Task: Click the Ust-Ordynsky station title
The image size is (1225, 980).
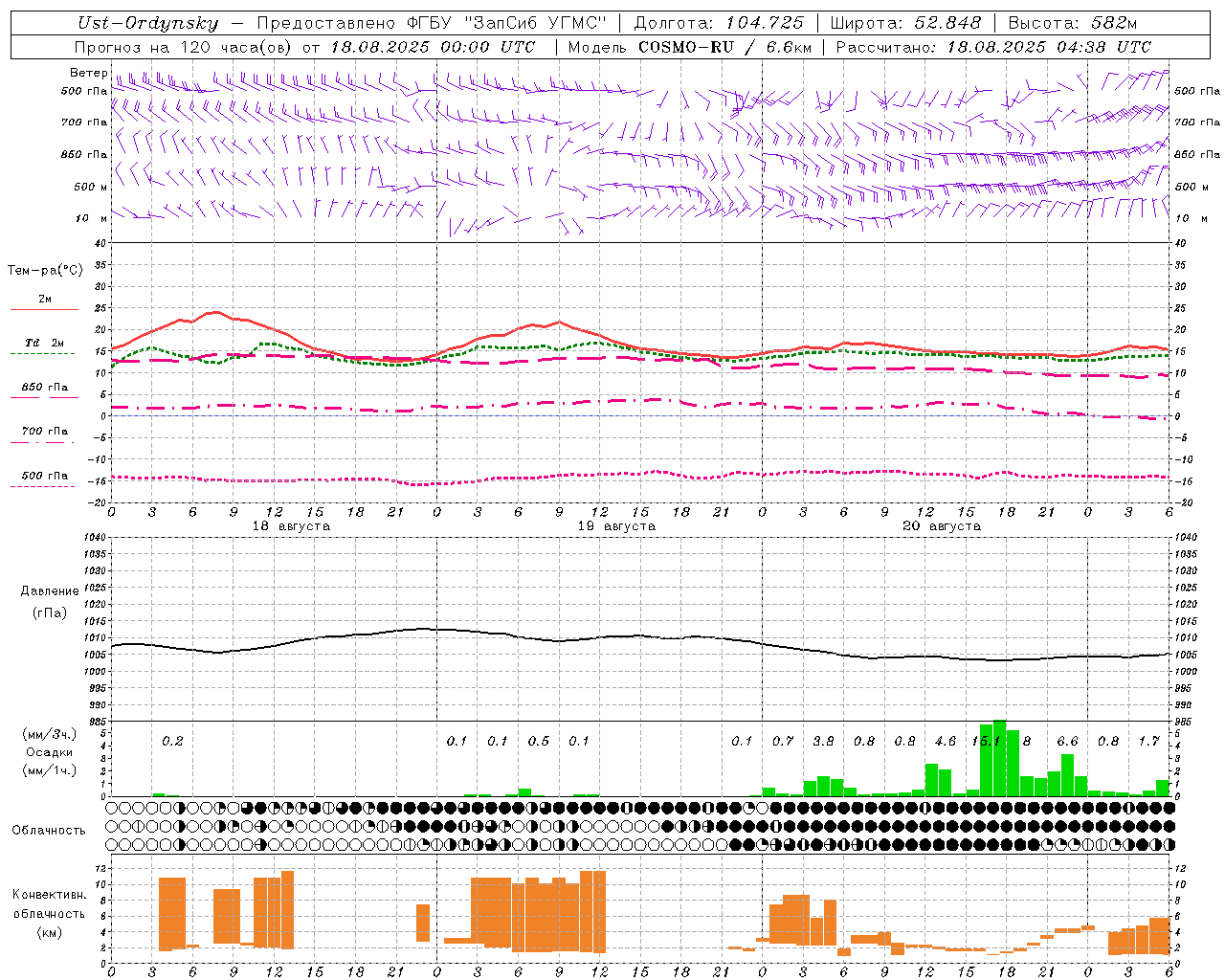Action: pos(147,23)
